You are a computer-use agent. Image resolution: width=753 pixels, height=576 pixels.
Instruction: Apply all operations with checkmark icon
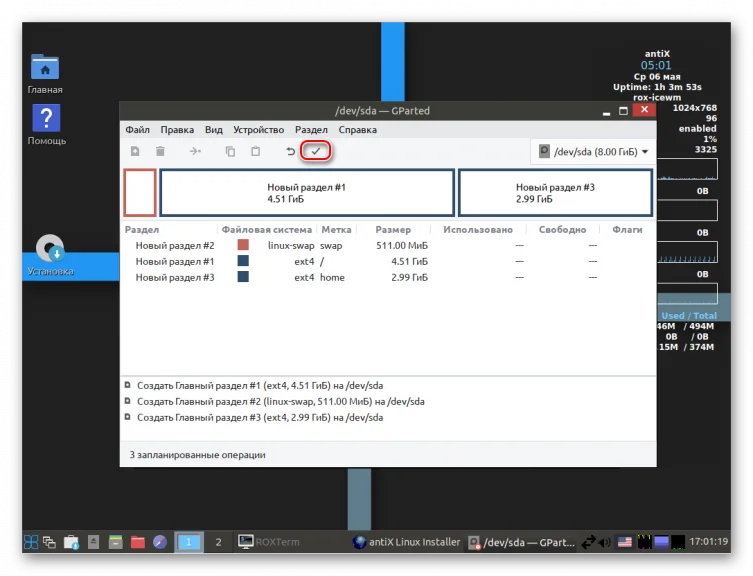click(316, 151)
